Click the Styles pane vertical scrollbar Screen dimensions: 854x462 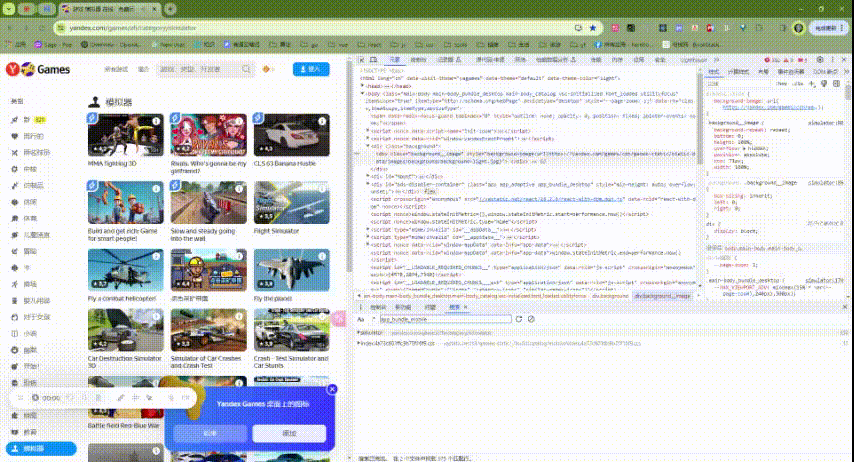coord(848,93)
